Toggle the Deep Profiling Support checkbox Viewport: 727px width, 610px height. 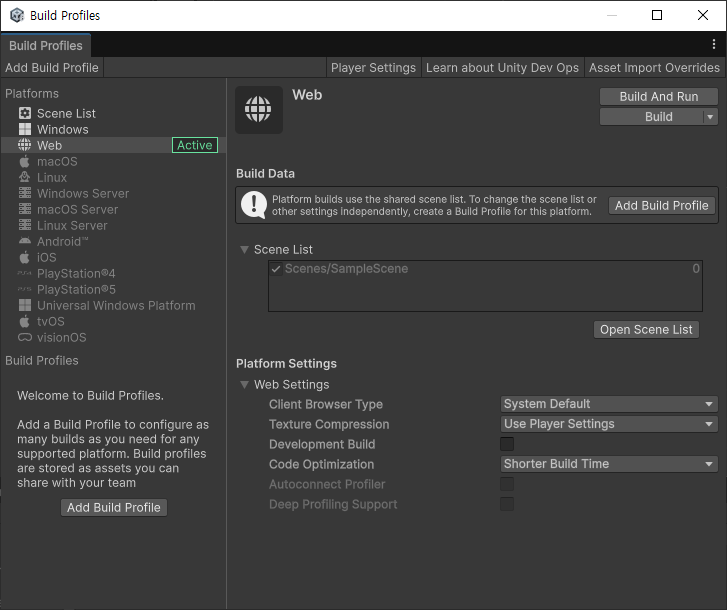pyautogui.click(x=507, y=504)
